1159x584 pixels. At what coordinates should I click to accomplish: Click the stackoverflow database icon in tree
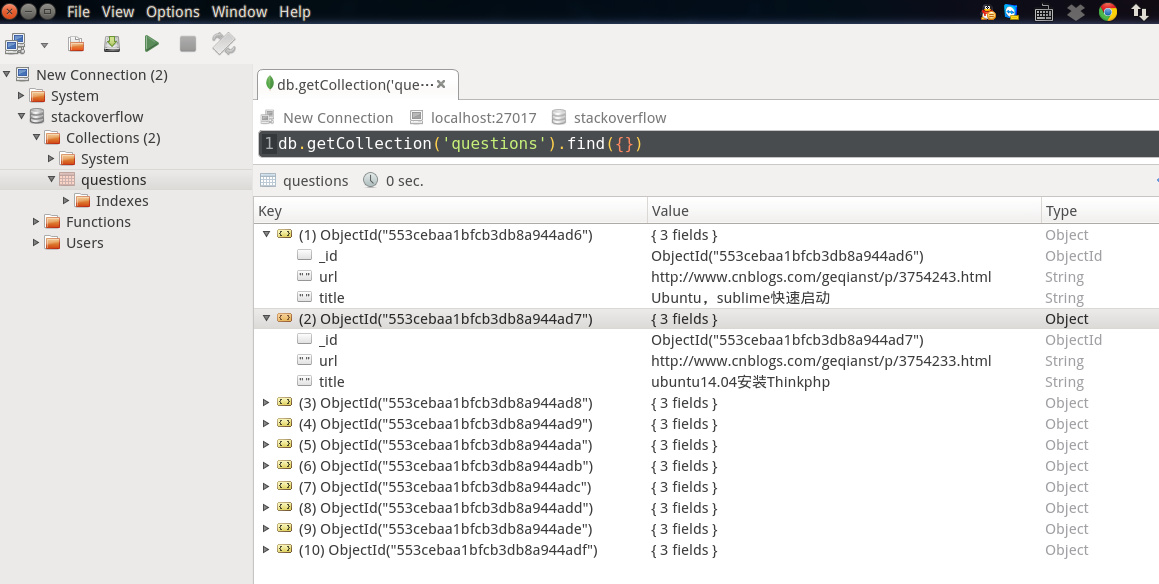(x=37, y=116)
